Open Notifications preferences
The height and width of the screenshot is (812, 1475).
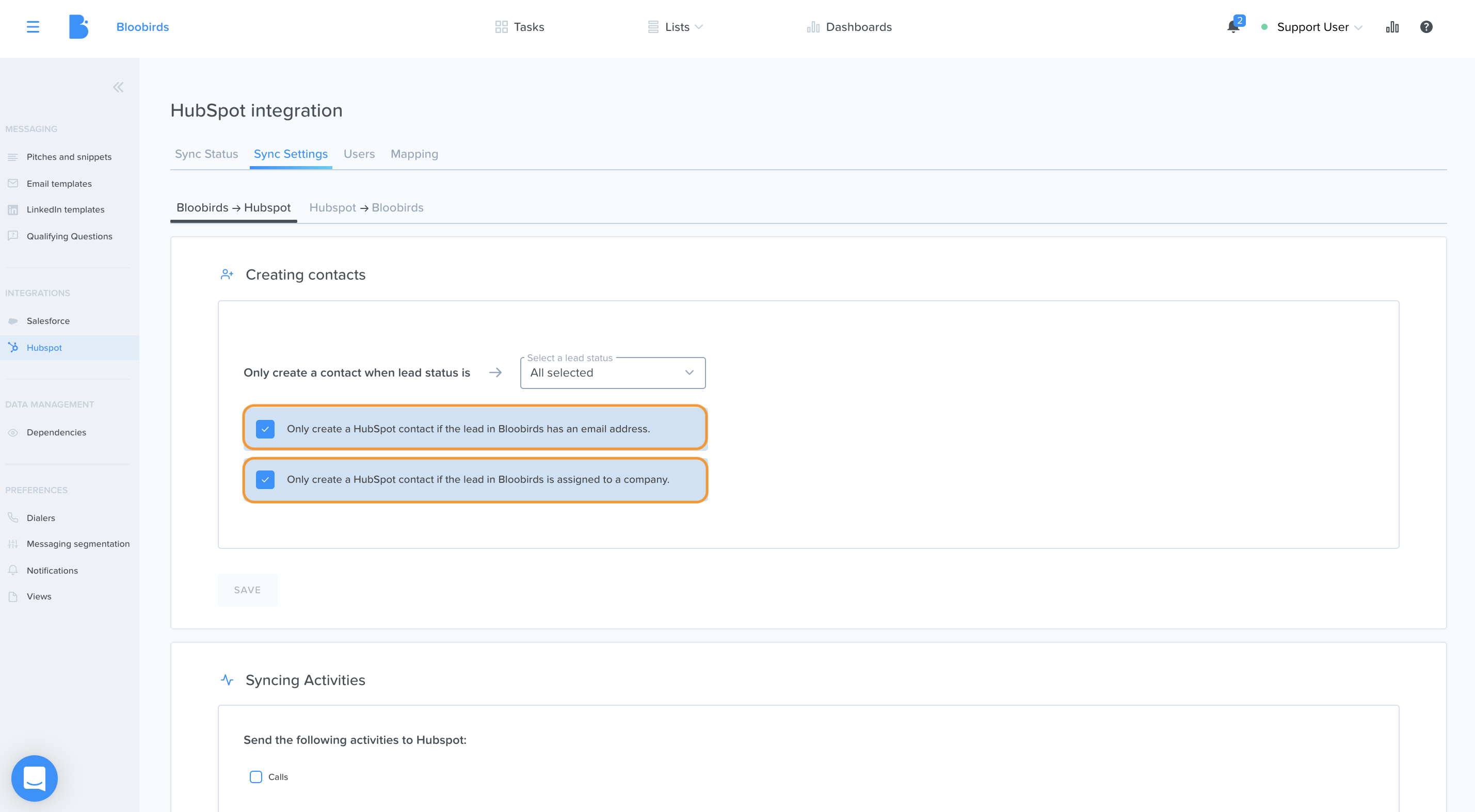pyautogui.click(x=52, y=571)
